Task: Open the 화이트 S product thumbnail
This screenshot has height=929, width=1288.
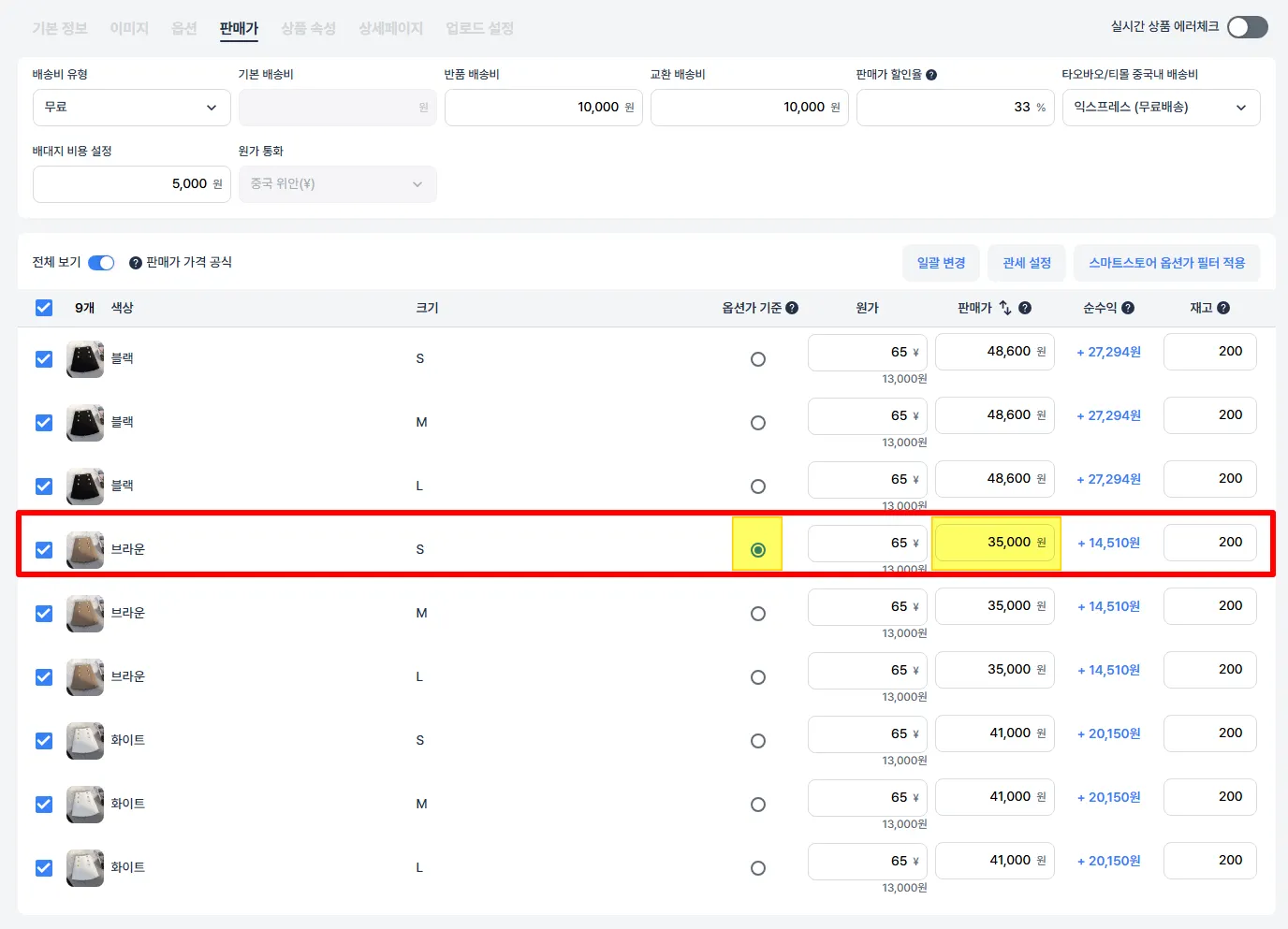Action: click(x=85, y=741)
